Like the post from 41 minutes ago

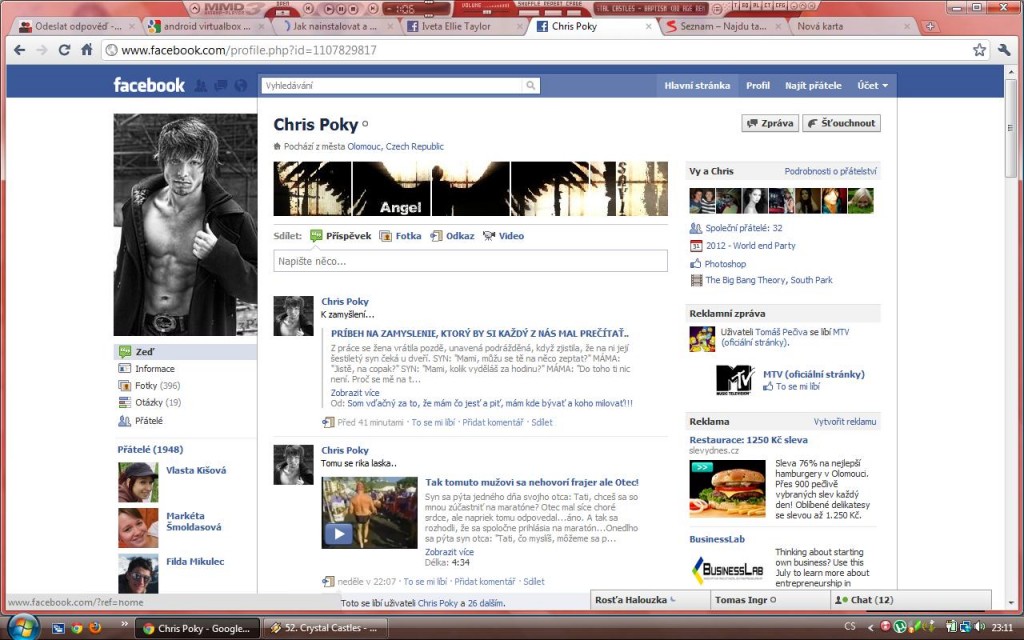pyautogui.click(x=433, y=423)
